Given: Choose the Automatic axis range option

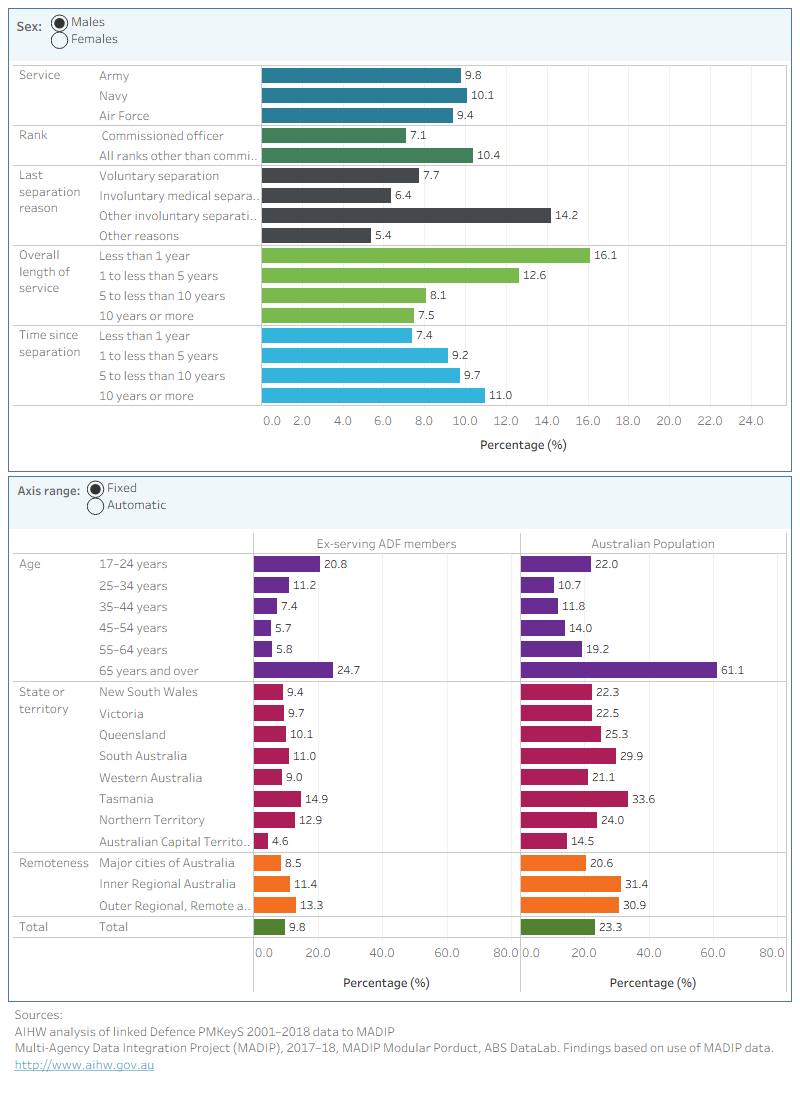Looking at the screenshot, I should pyautogui.click(x=95, y=506).
